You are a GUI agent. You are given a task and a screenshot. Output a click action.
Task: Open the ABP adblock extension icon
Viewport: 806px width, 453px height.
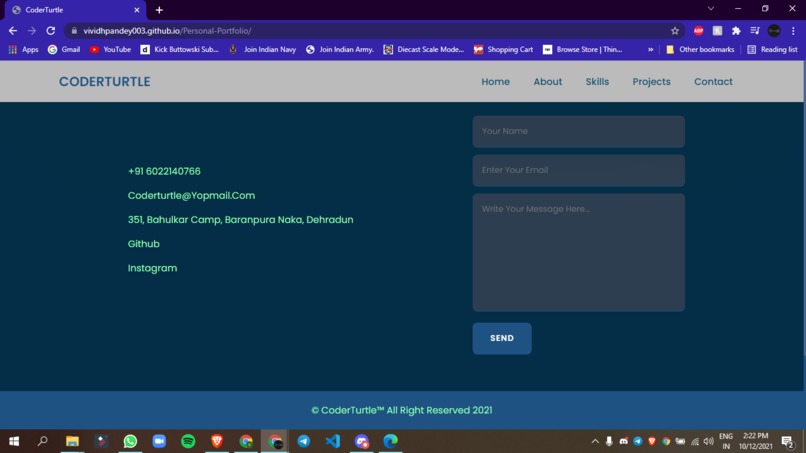tap(698, 31)
